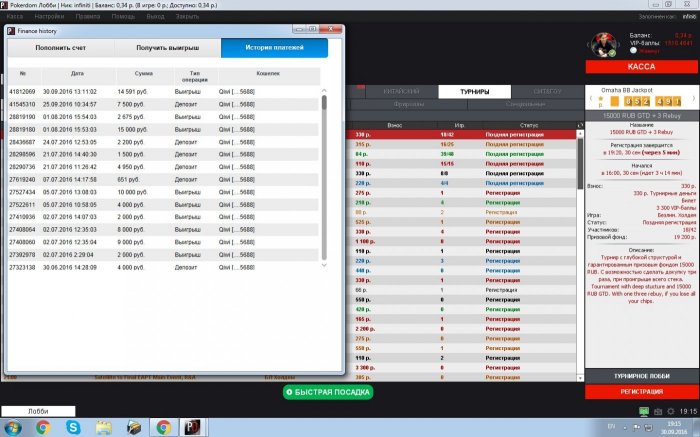Sort payments by Тип операции column header
The image size is (700, 437).
coord(195,76)
